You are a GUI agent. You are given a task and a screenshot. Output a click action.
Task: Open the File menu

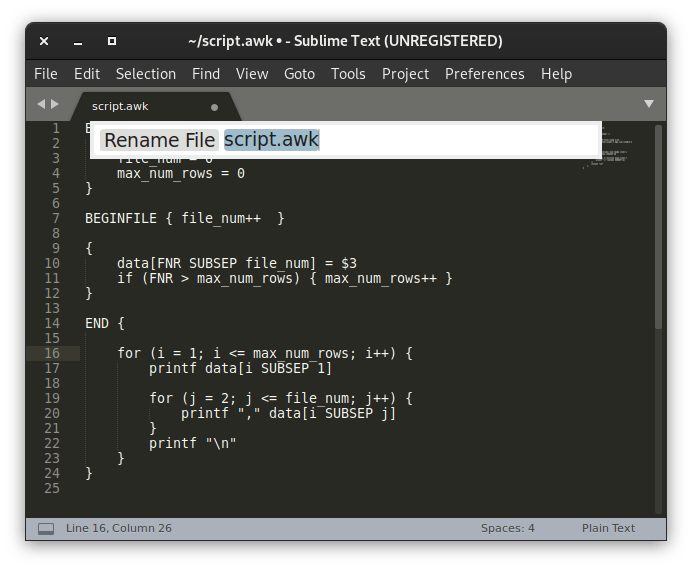pyautogui.click(x=45, y=74)
